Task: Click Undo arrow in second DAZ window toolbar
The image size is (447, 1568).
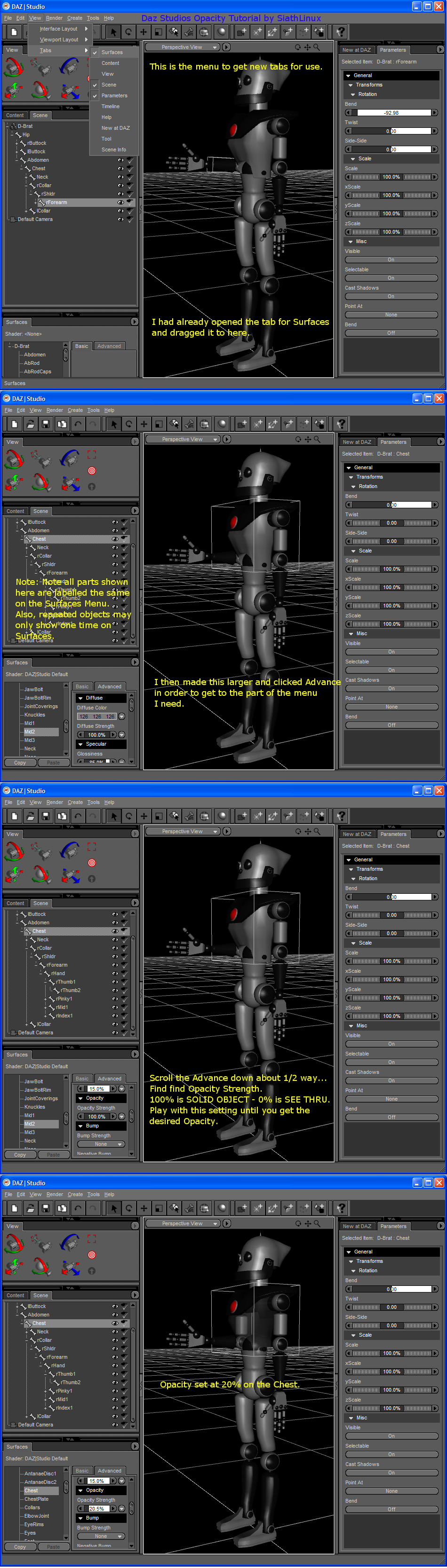Action: tap(78, 424)
